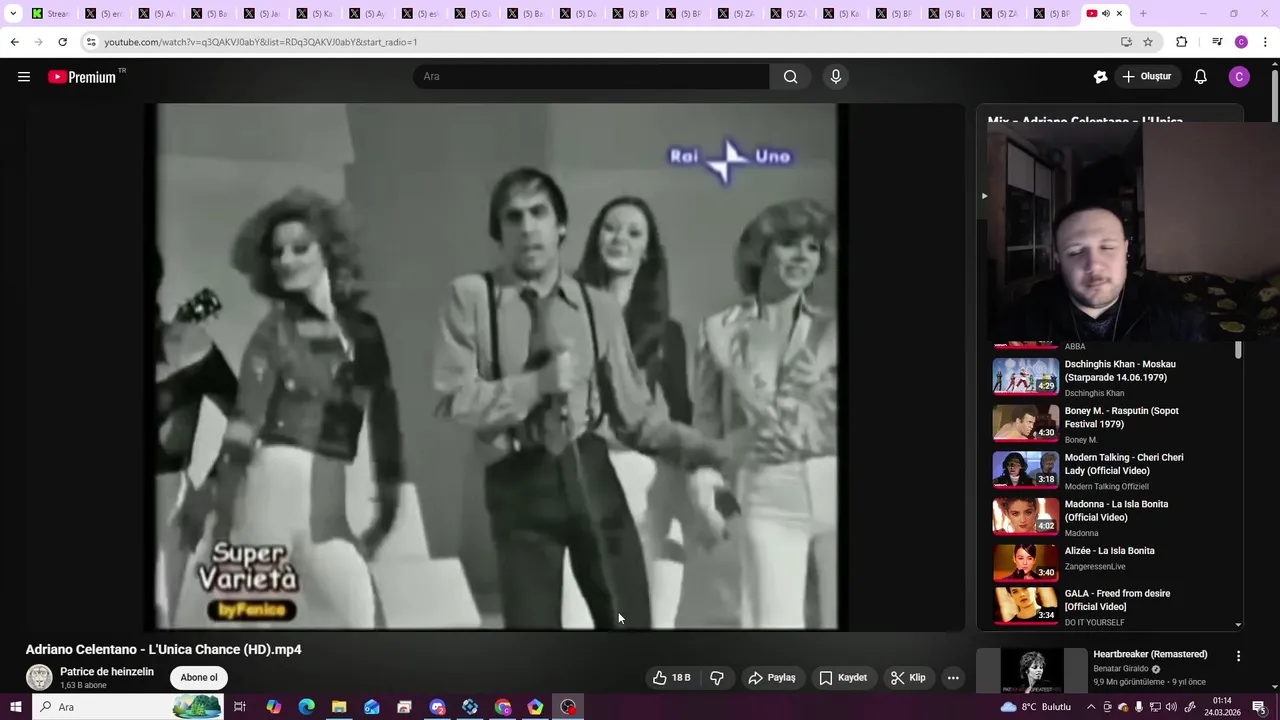
Task: Create a clip with 'Klip' button
Action: (908, 678)
